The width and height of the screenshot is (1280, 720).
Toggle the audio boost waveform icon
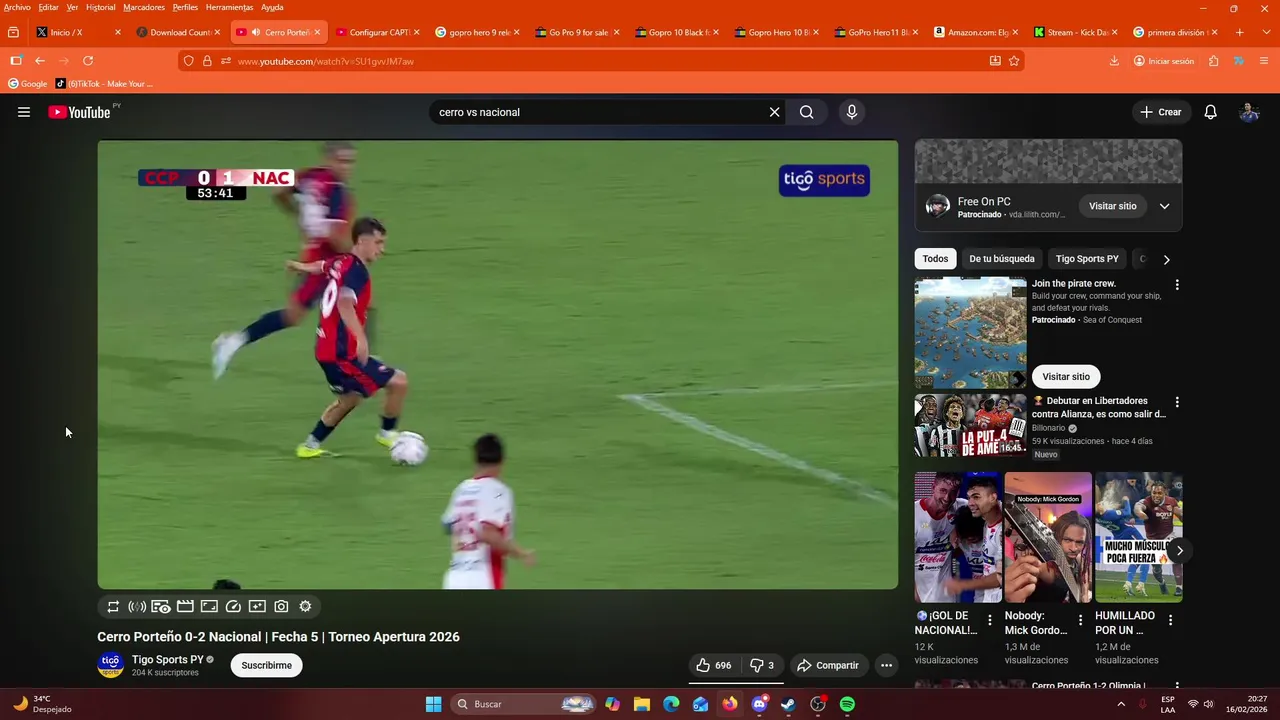pyautogui.click(x=137, y=606)
